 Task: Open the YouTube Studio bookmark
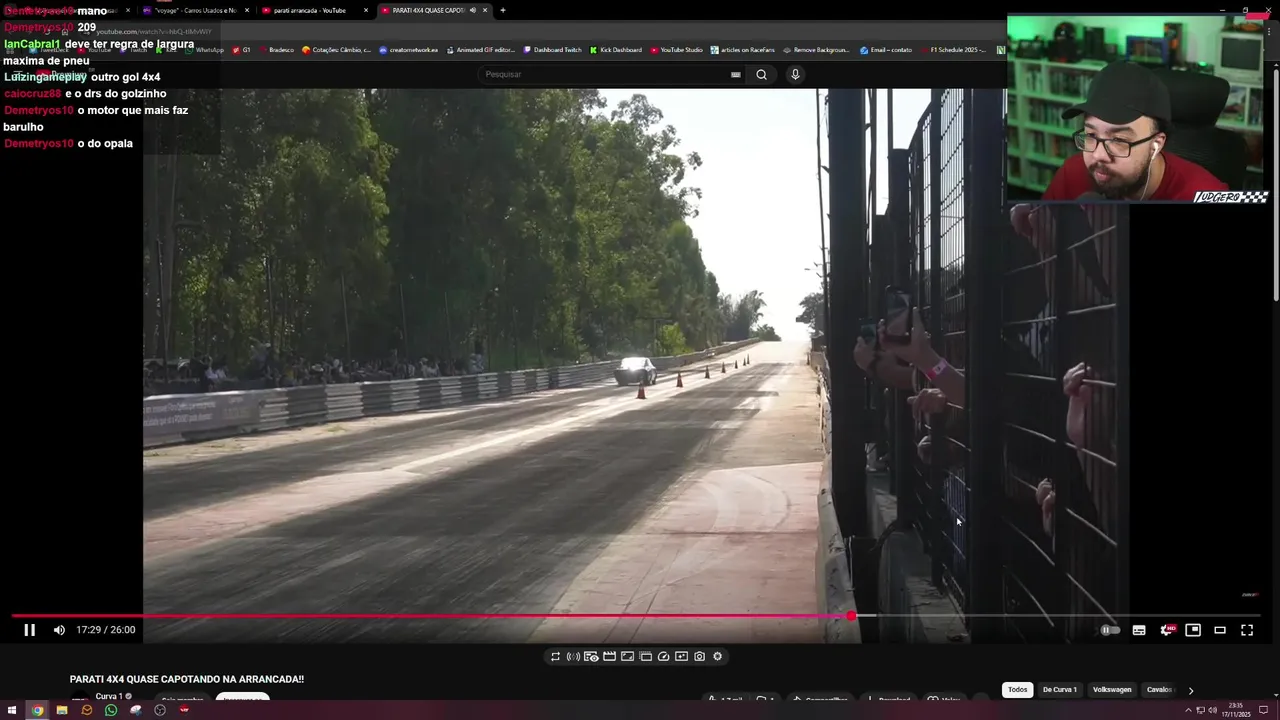click(677, 50)
